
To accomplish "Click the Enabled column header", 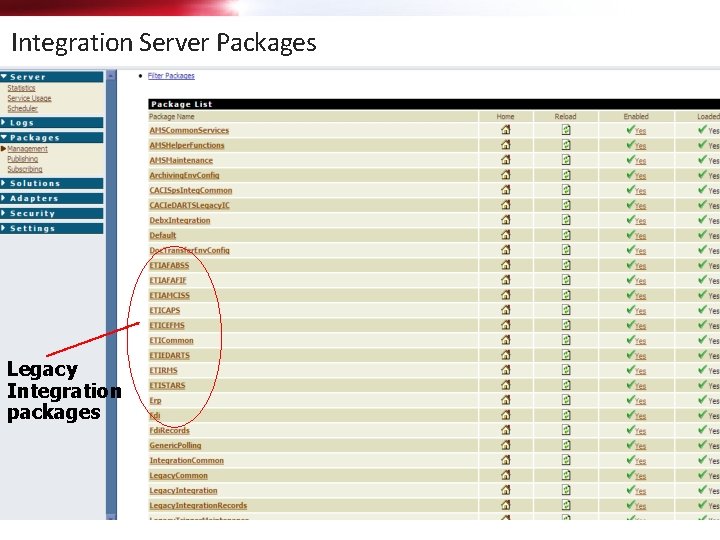I will tap(636, 117).
